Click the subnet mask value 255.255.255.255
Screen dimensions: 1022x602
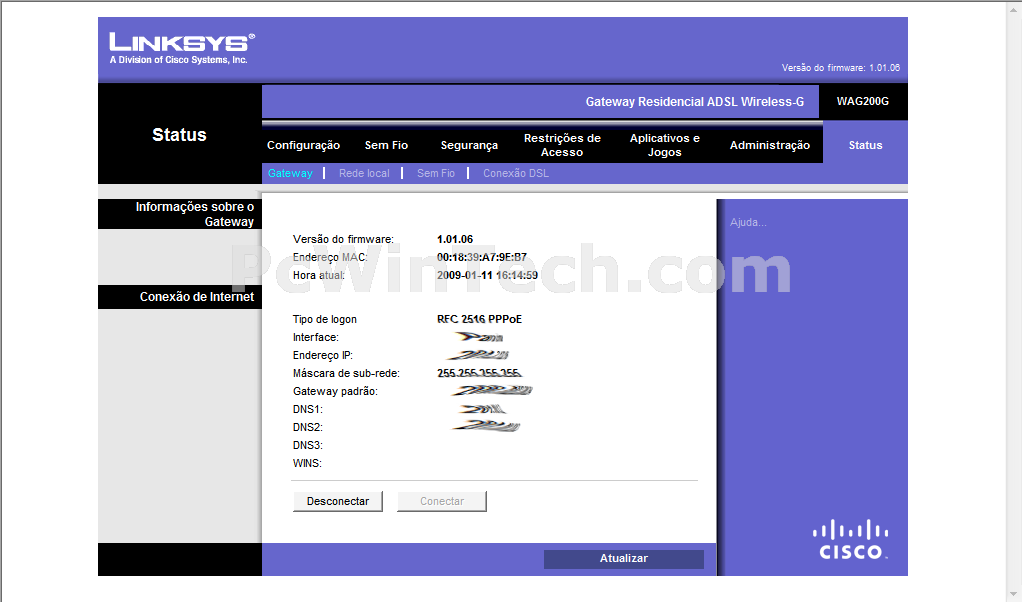point(479,373)
